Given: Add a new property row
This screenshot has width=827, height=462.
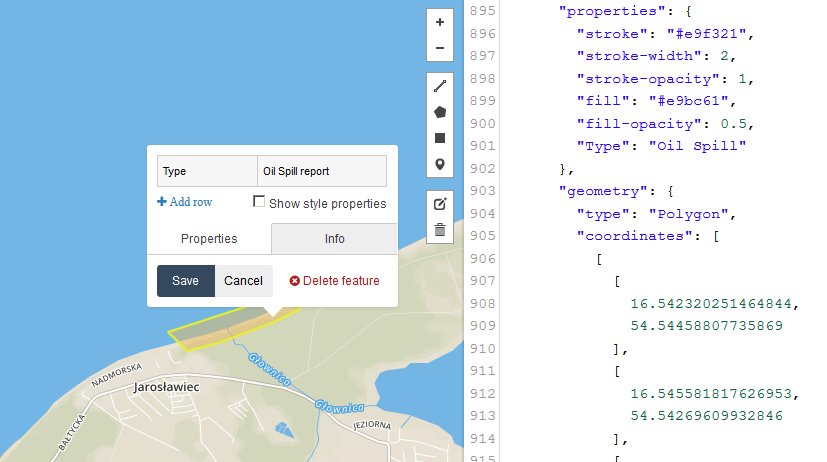Looking at the screenshot, I should point(185,202).
